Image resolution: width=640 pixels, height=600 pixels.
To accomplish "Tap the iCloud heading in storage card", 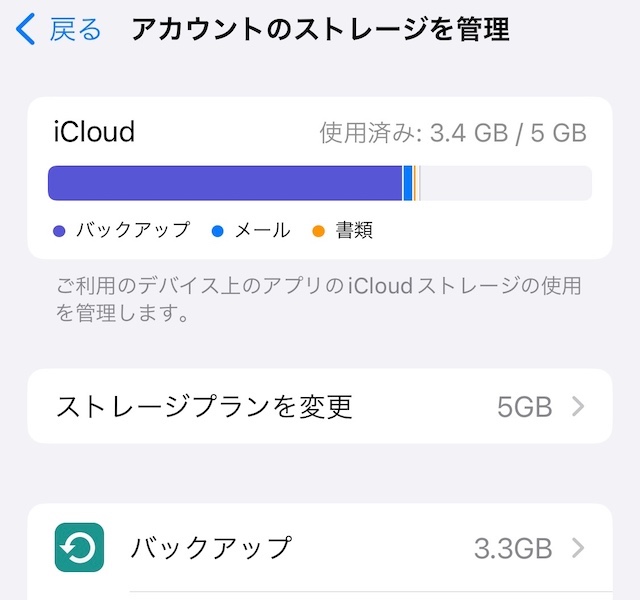I will pyautogui.click(x=94, y=132).
